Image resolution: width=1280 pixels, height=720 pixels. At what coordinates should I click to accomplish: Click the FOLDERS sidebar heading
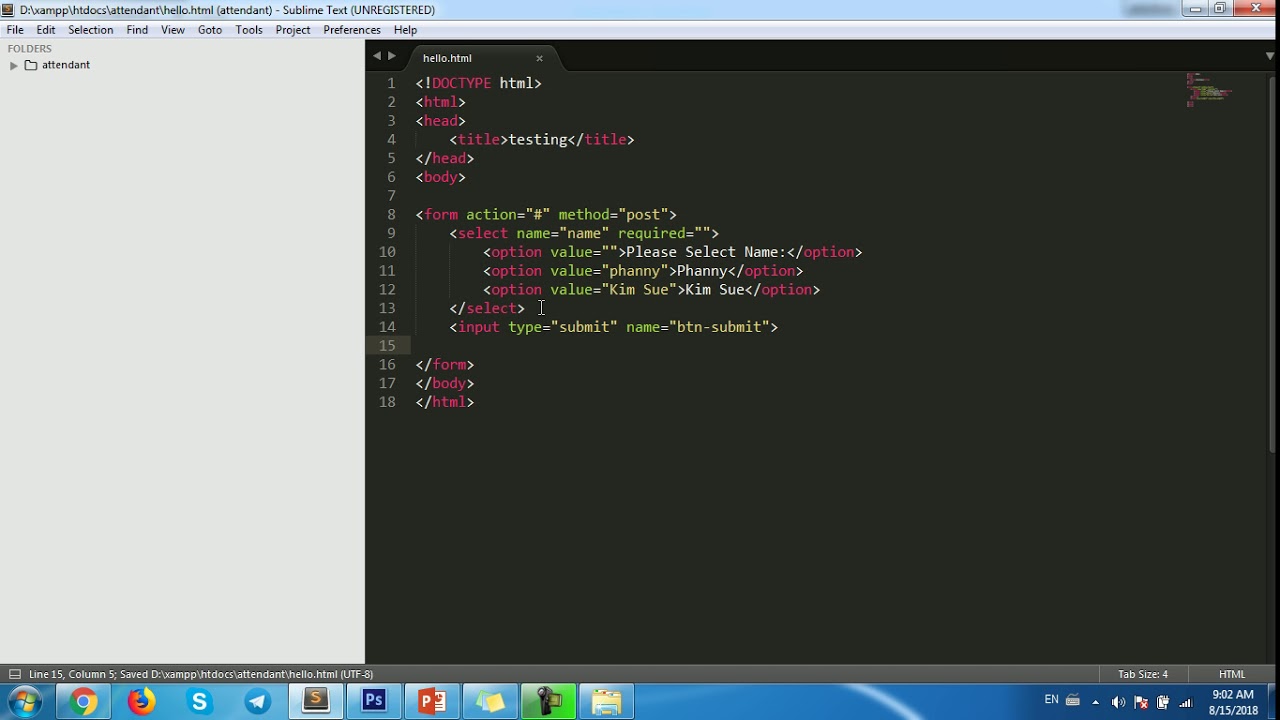tap(30, 48)
